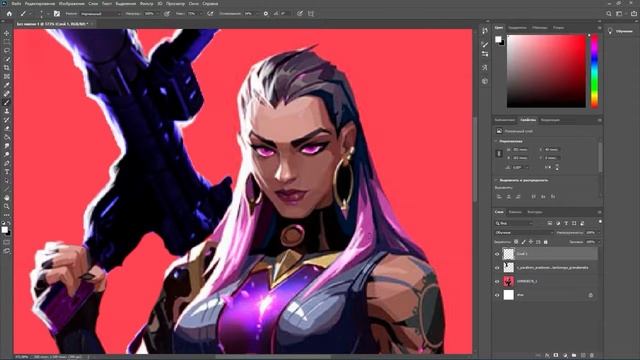Open the History panel icon in collapsed strip
The height and width of the screenshot is (360, 640).
(484, 31)
